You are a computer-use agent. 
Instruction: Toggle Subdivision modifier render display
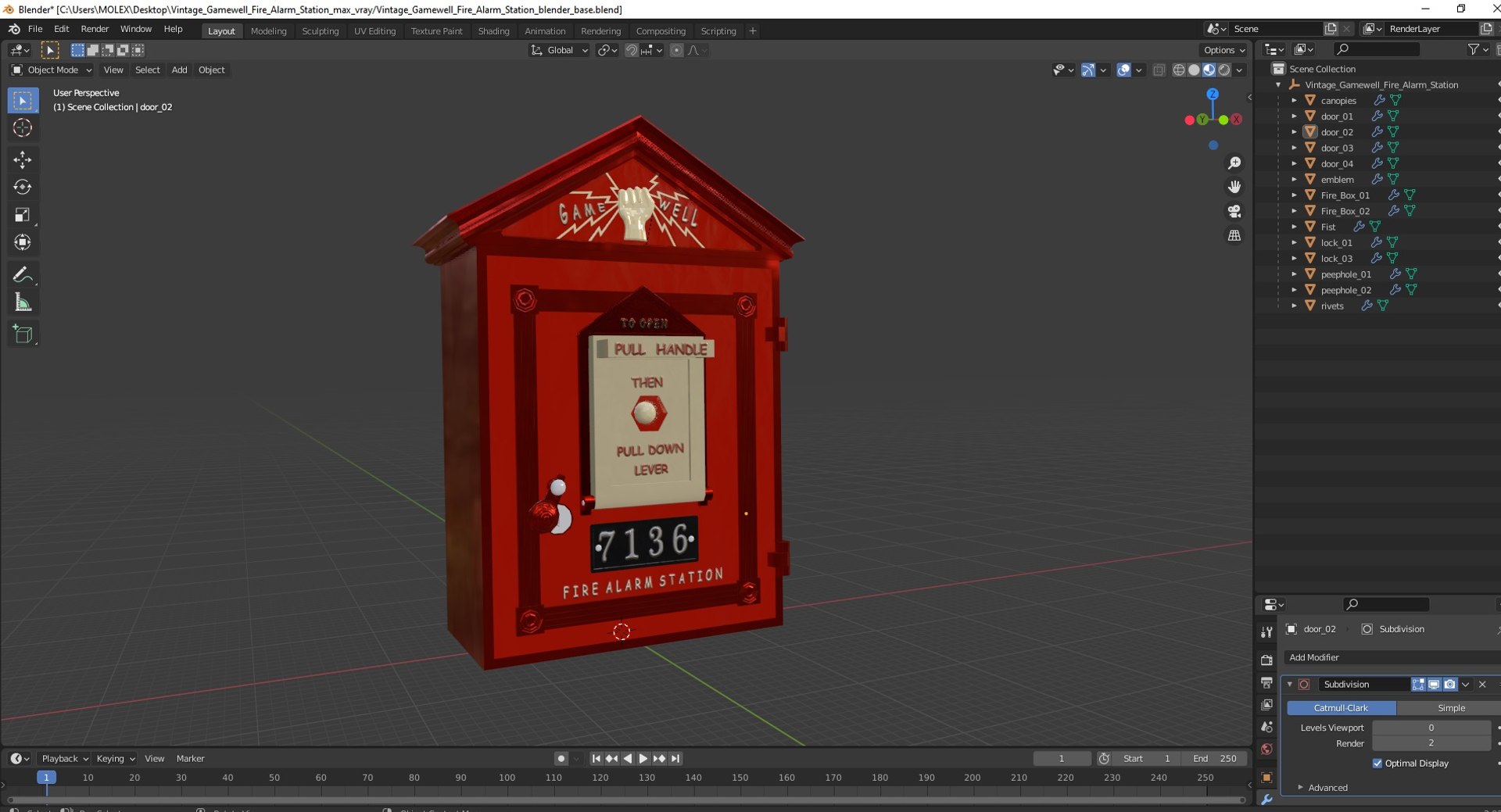point(1450,685)
